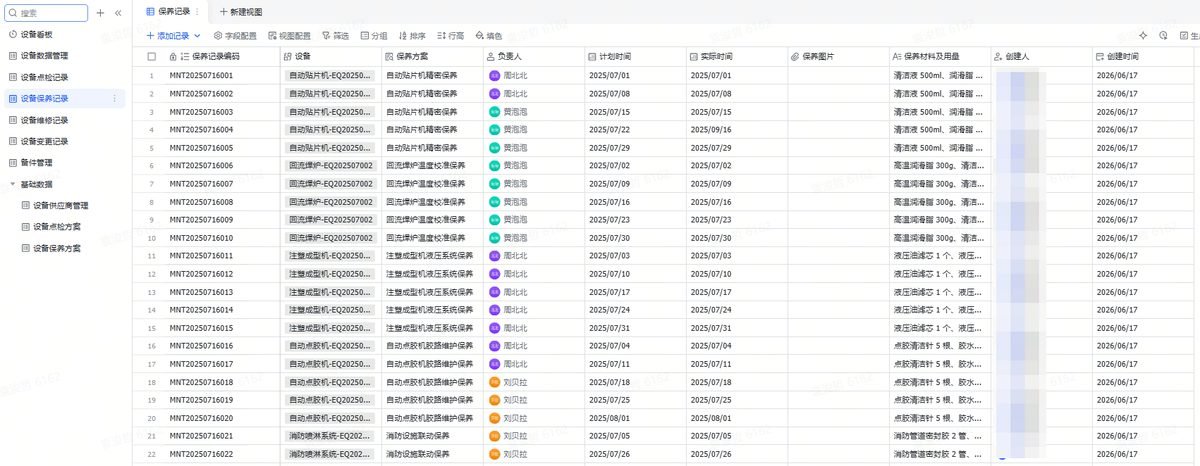Click the sparkle AI icon at the toolbar right
Viewport: 1200px width, 466px height.
click(1143, 35)
